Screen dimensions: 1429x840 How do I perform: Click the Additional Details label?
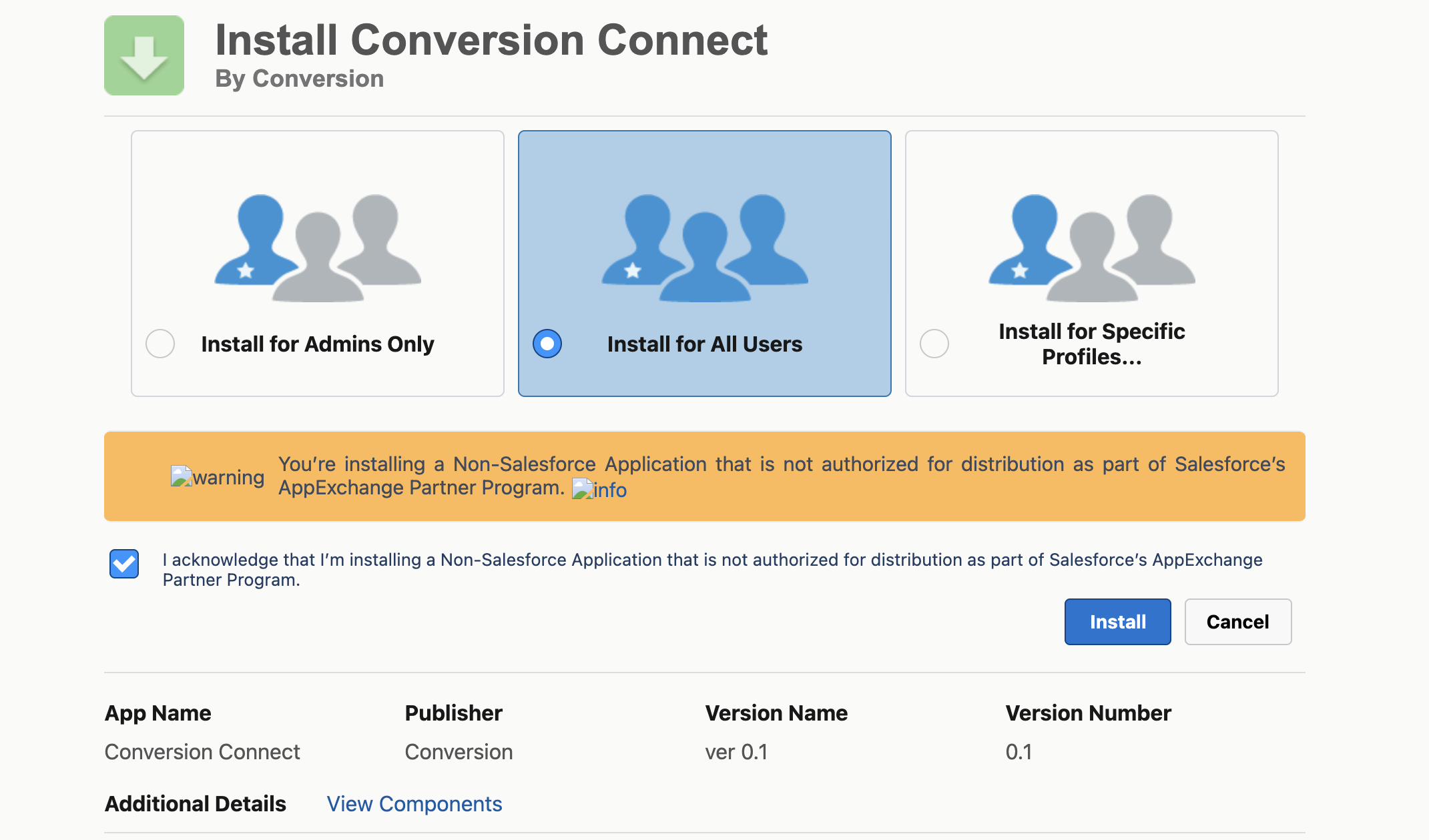click(x=196, y=804)
